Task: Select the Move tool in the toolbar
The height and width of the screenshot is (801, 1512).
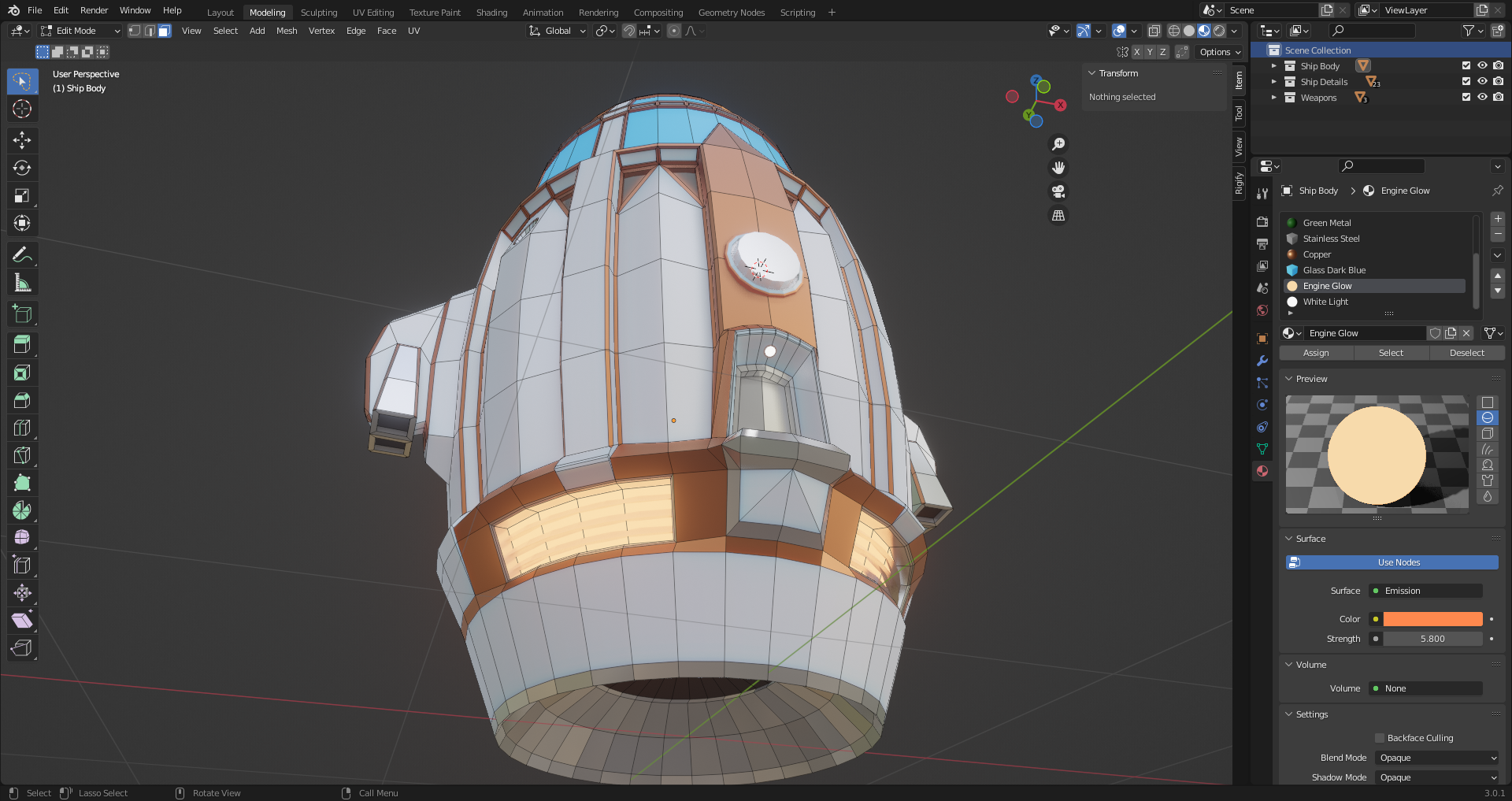Action: [22, 140]
